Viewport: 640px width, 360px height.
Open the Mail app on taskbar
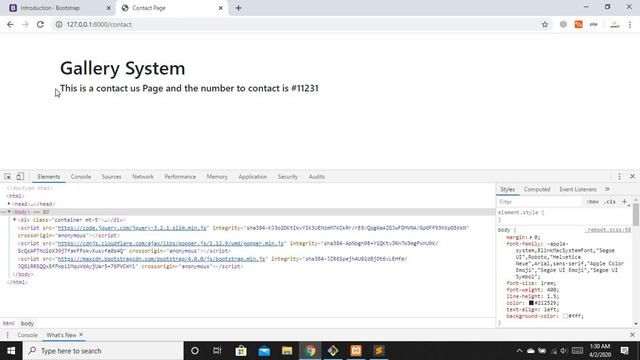click(264, 351)
